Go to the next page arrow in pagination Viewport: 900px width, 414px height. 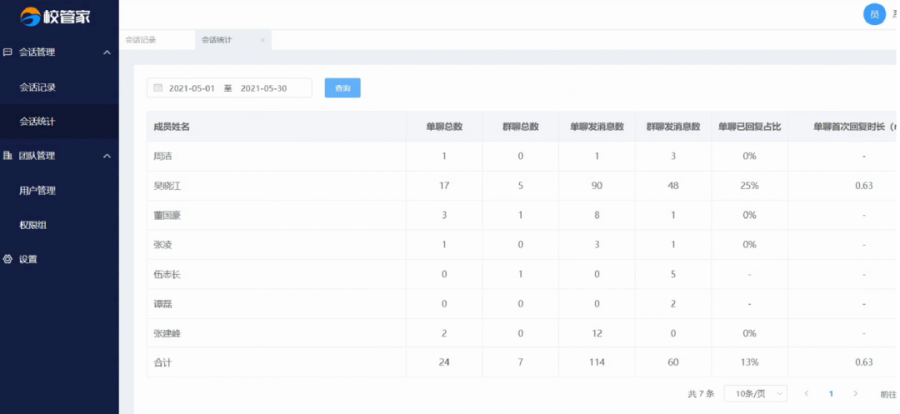pos(854,394)
